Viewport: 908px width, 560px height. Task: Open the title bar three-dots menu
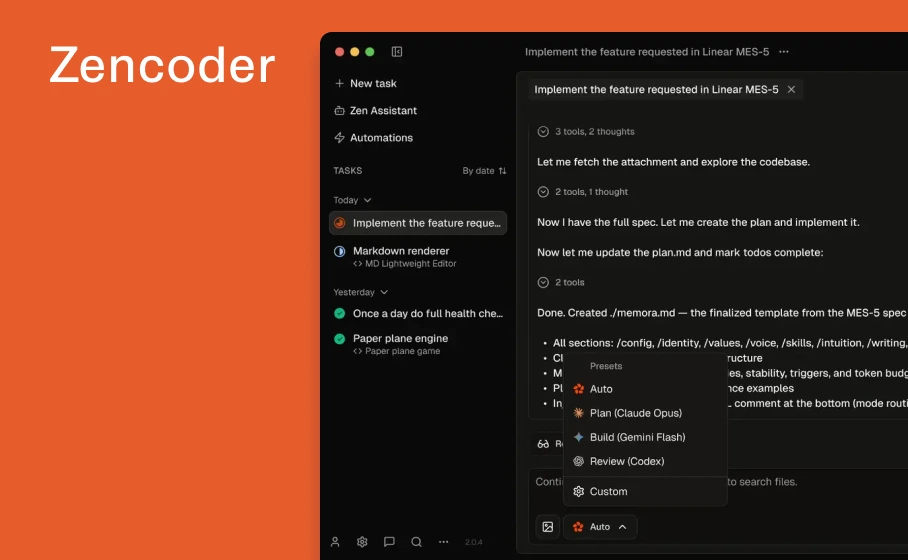[783, 52]
